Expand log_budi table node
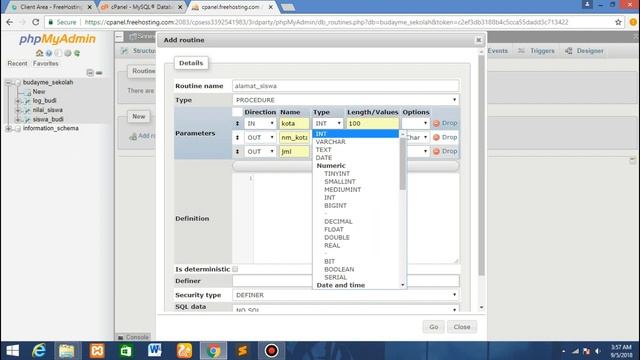Screen dimensions: 640x360 18,101
